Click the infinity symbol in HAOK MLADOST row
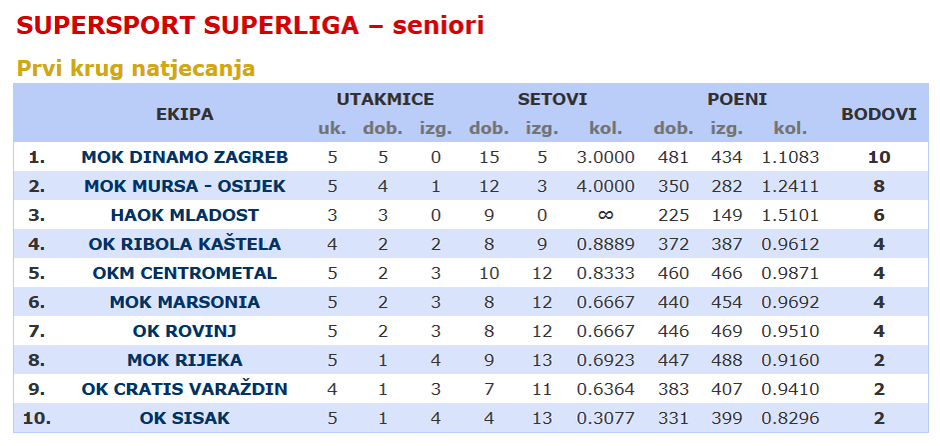This screenshot has height=446, width=940. coord(605,215)
